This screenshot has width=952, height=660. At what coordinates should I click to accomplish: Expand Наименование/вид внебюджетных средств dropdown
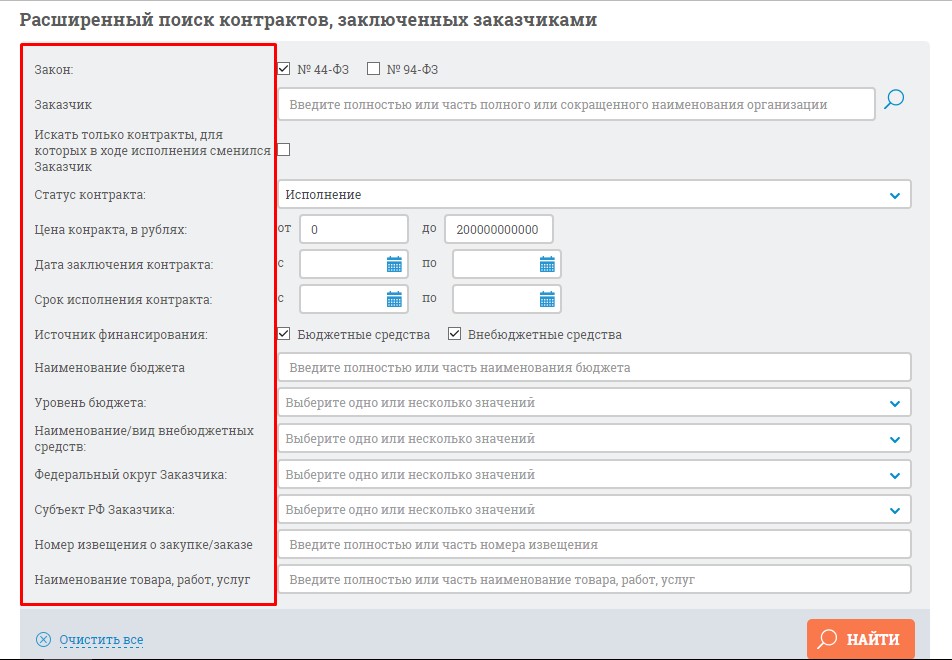click(x=594, y=438)
